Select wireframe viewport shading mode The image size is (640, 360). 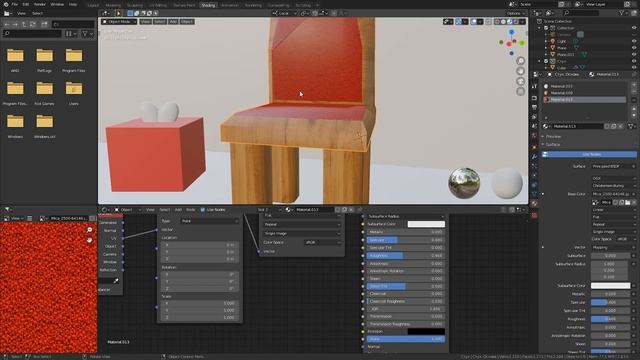point(498,22)
